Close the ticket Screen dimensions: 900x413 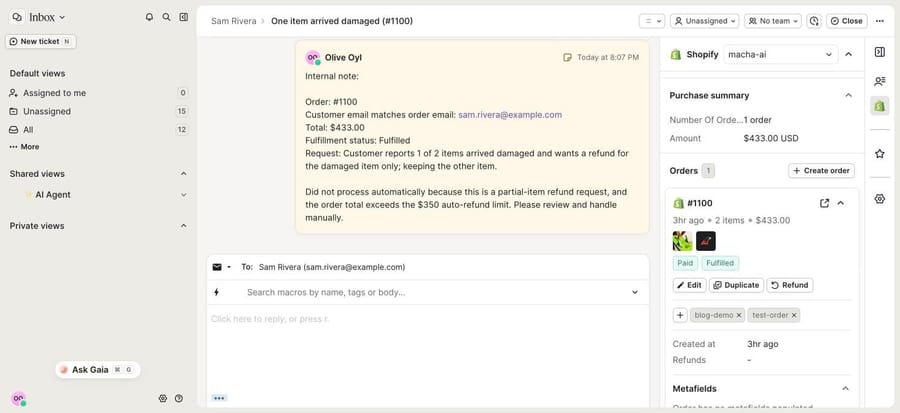847,21
